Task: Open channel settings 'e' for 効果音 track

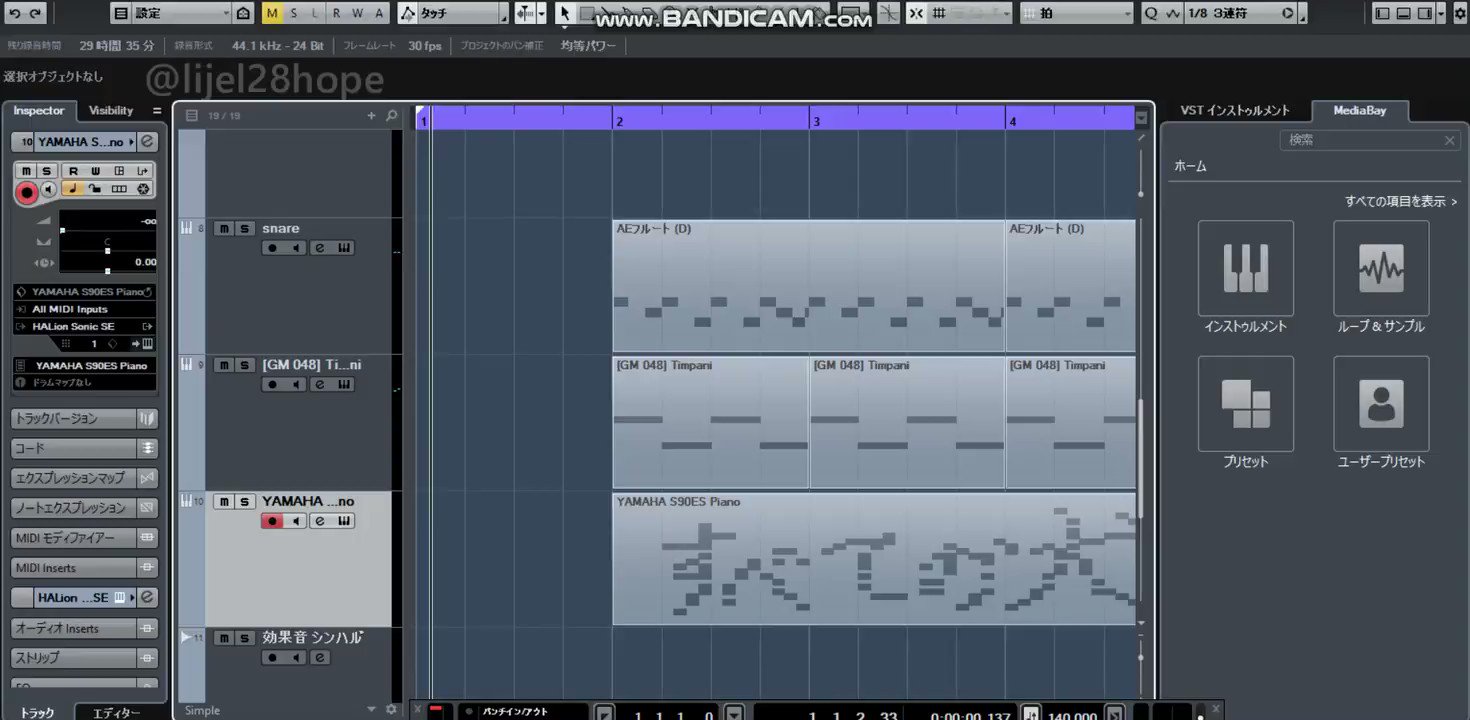Action: [x=320, y=657]
